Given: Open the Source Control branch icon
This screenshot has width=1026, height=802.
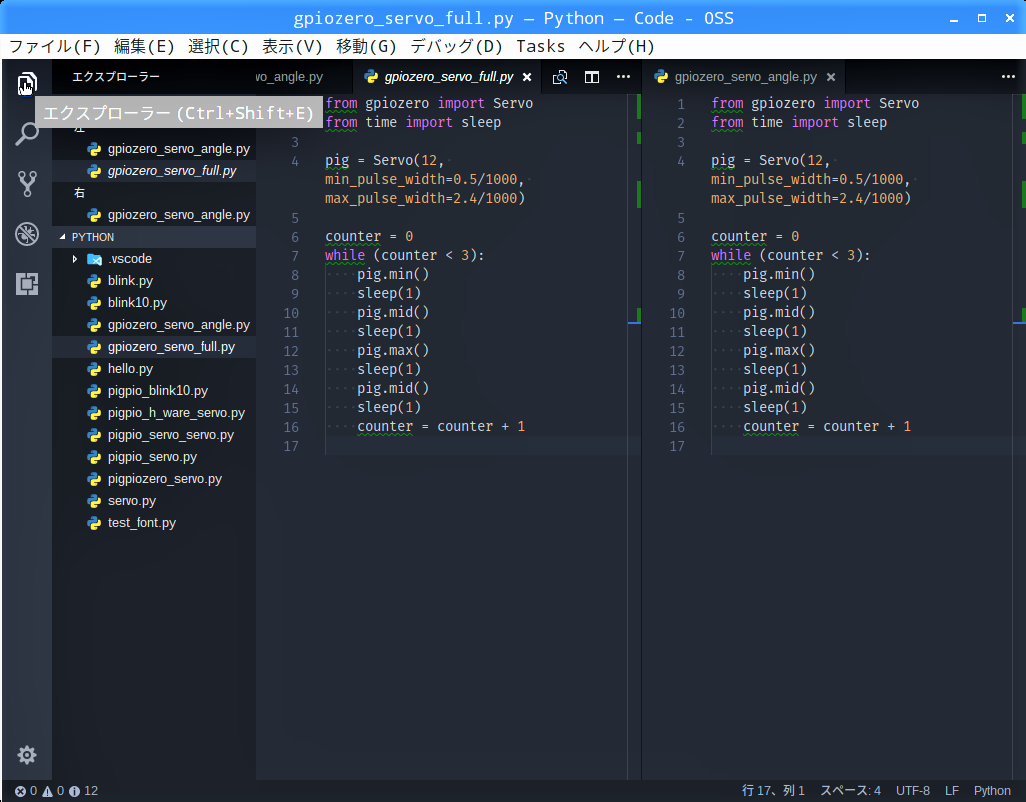Looking at the screenshot, I should [27, 184].
